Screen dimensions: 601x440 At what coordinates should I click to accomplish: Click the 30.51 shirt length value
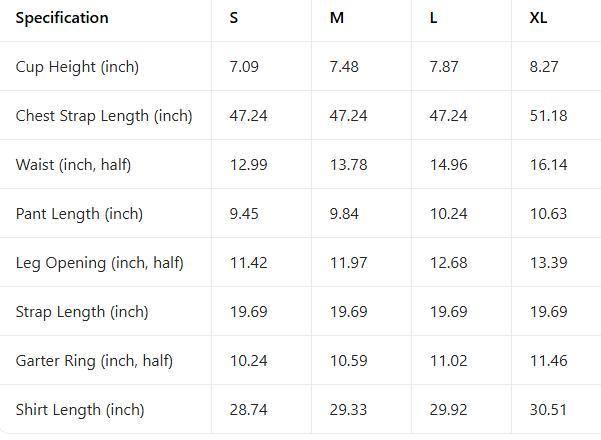(x=548, y=410)
